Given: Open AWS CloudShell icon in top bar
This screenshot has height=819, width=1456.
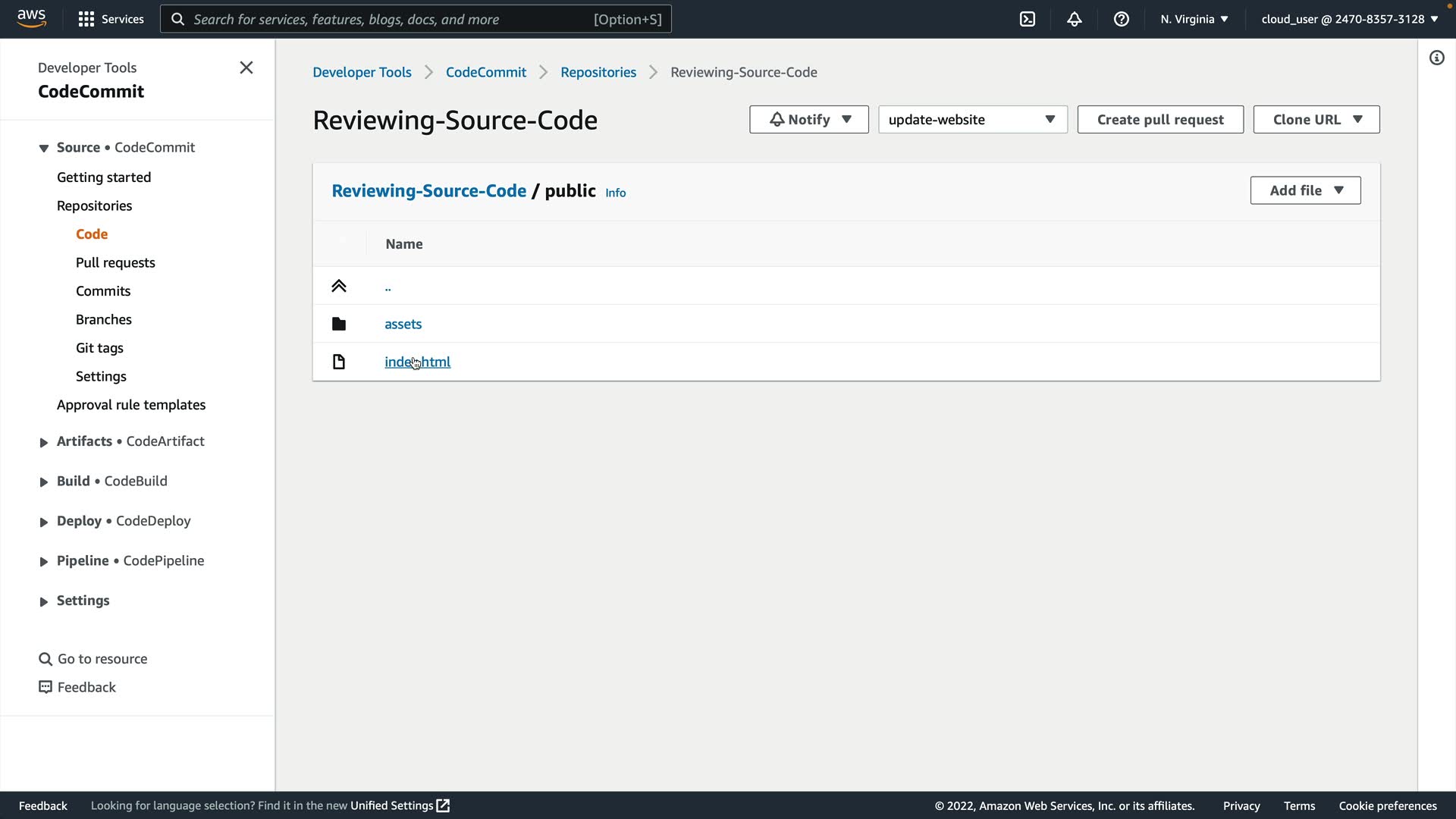Looking at the screenshot, I should 1028,19.
